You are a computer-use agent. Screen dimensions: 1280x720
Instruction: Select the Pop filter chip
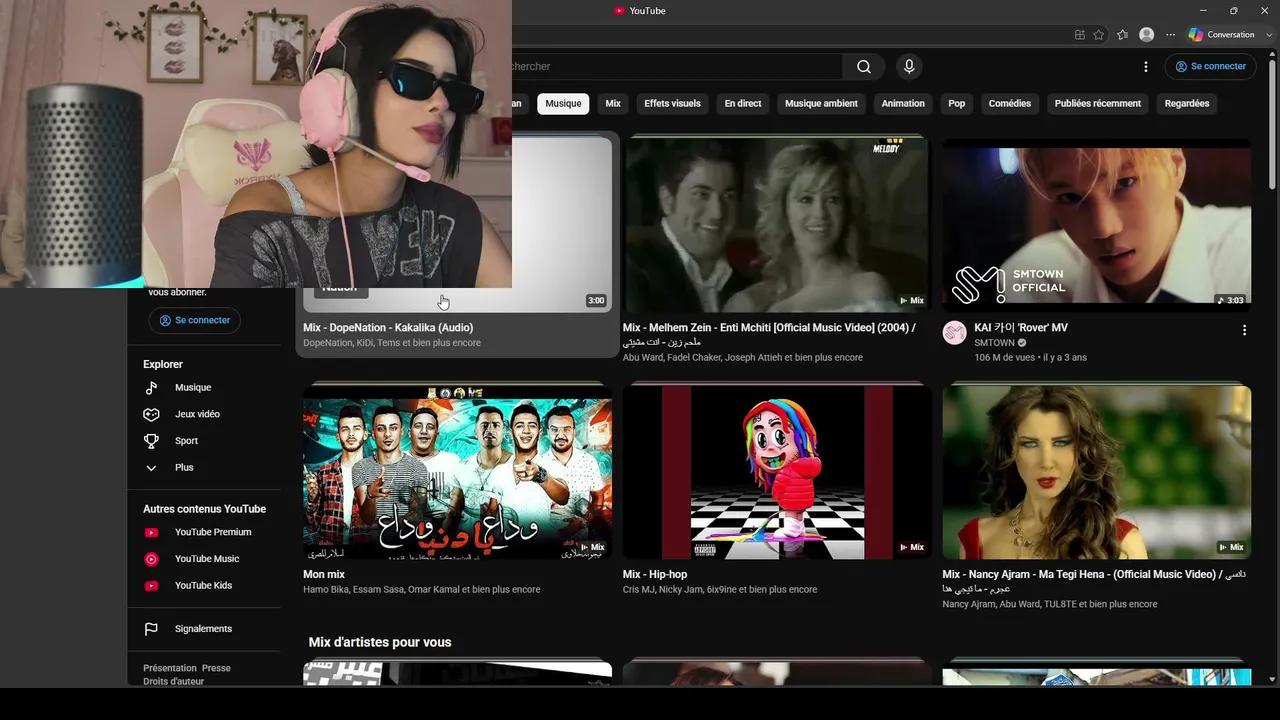[957, 104]
